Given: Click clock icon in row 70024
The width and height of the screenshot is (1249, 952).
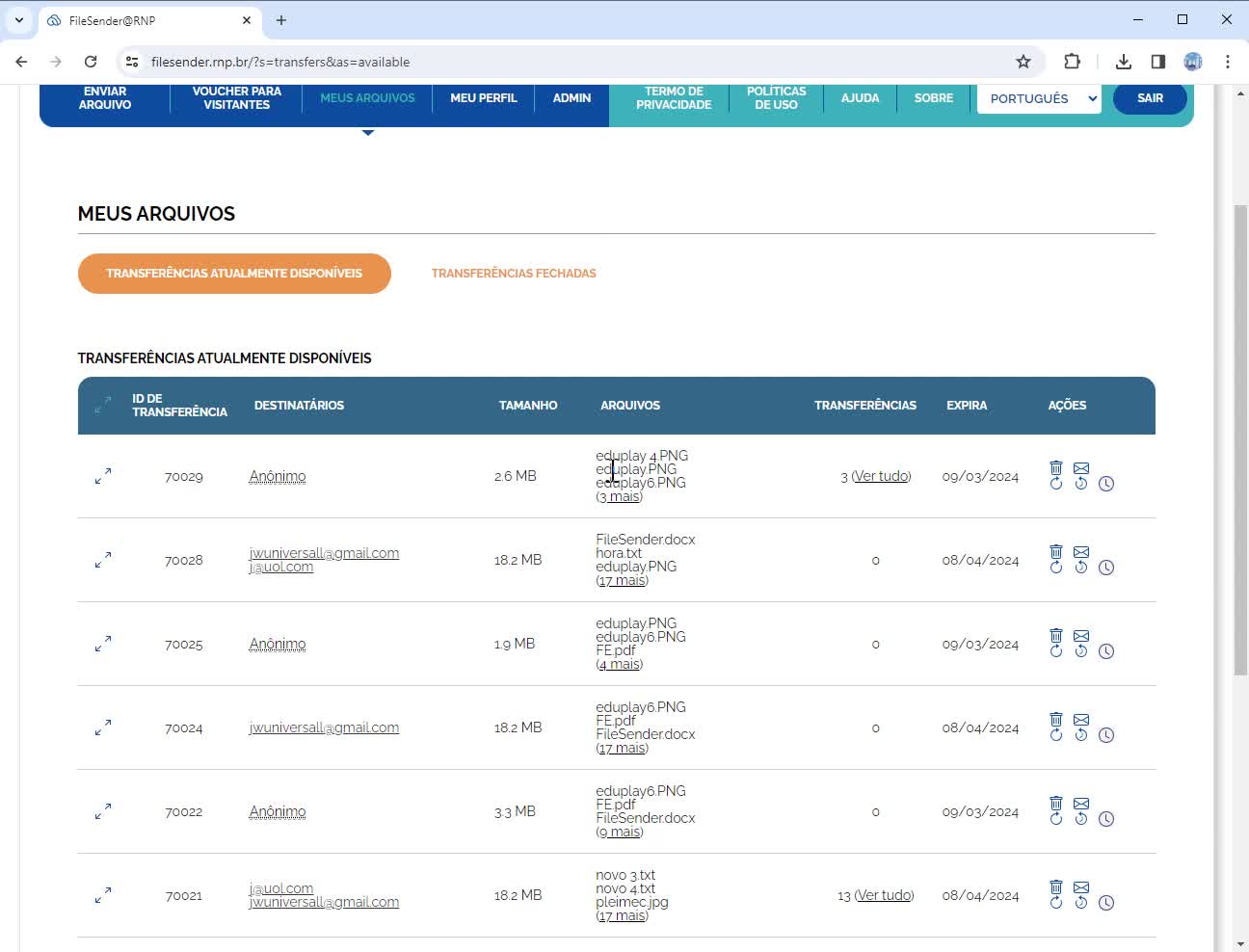Looking at the screenshot, I should point(1106,735).
